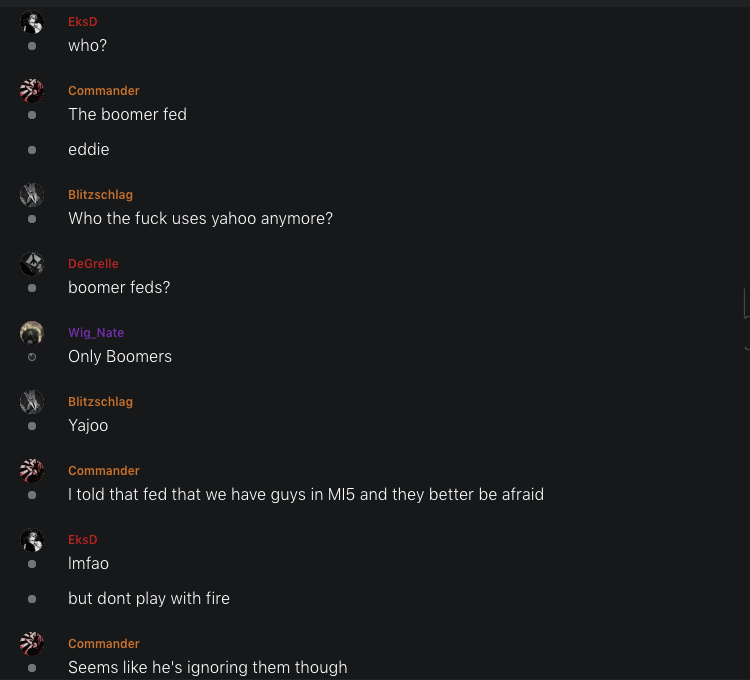
Task: Click Blitzschlag's username above 'Yajoo'
Action: coord(100,402)
